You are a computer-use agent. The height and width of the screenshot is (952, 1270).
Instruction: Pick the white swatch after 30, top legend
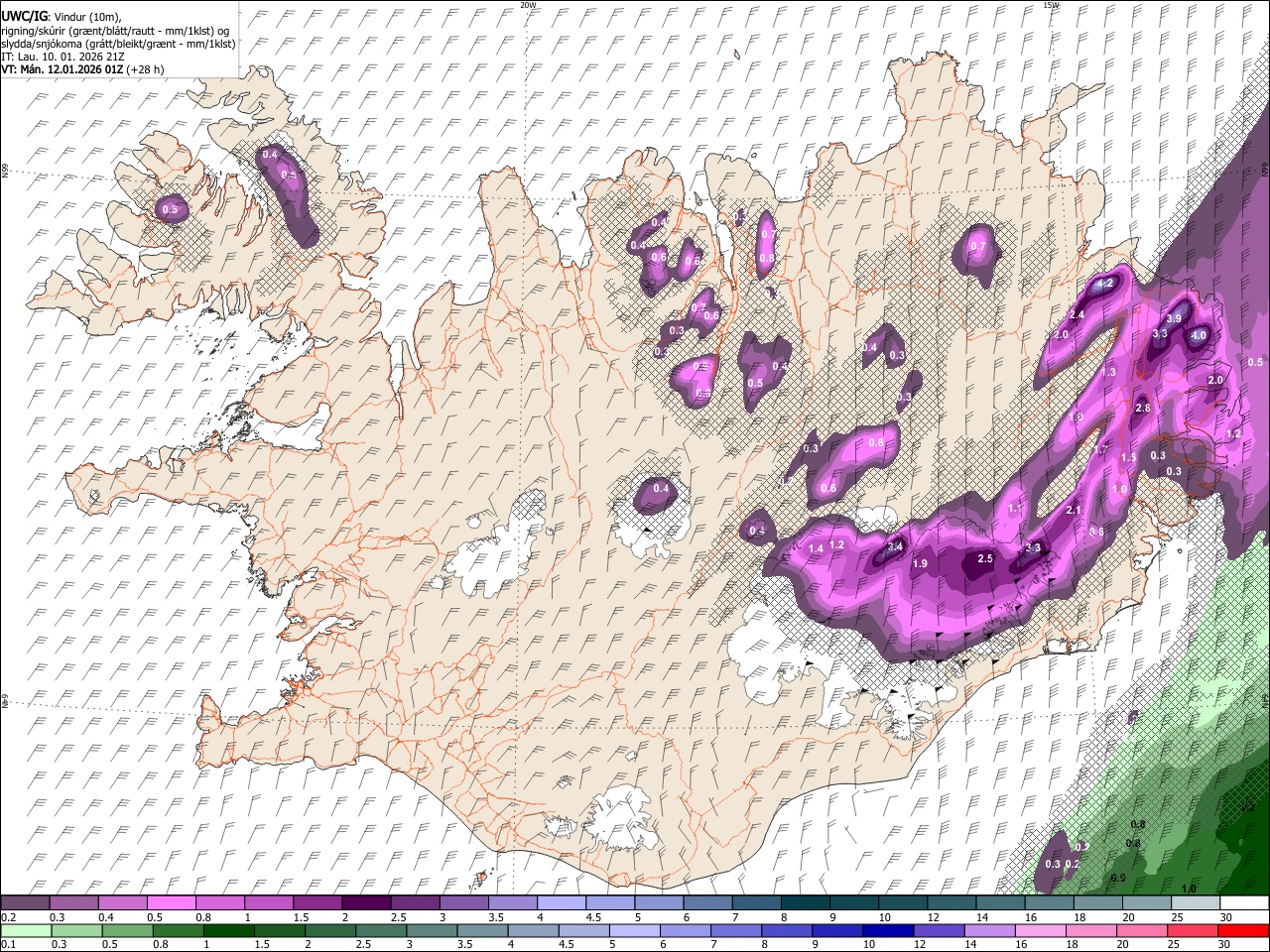[1244, 902]
